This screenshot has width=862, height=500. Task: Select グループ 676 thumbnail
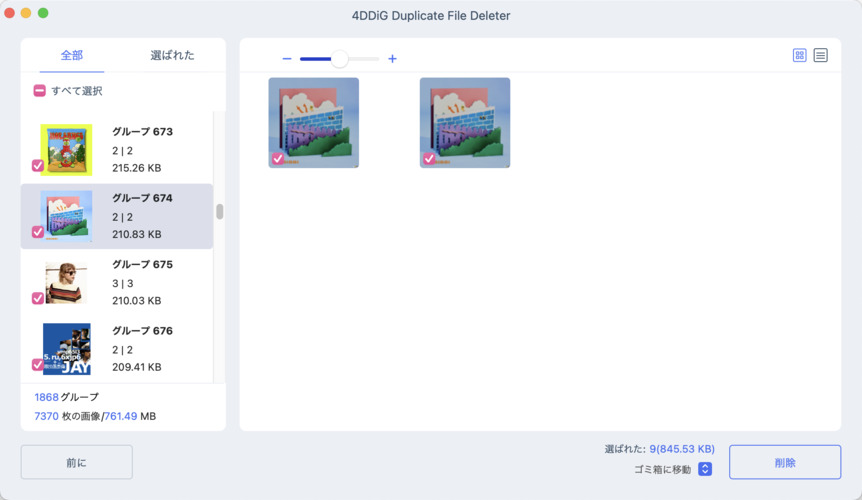pyautogui.click(x=67, y=349)
